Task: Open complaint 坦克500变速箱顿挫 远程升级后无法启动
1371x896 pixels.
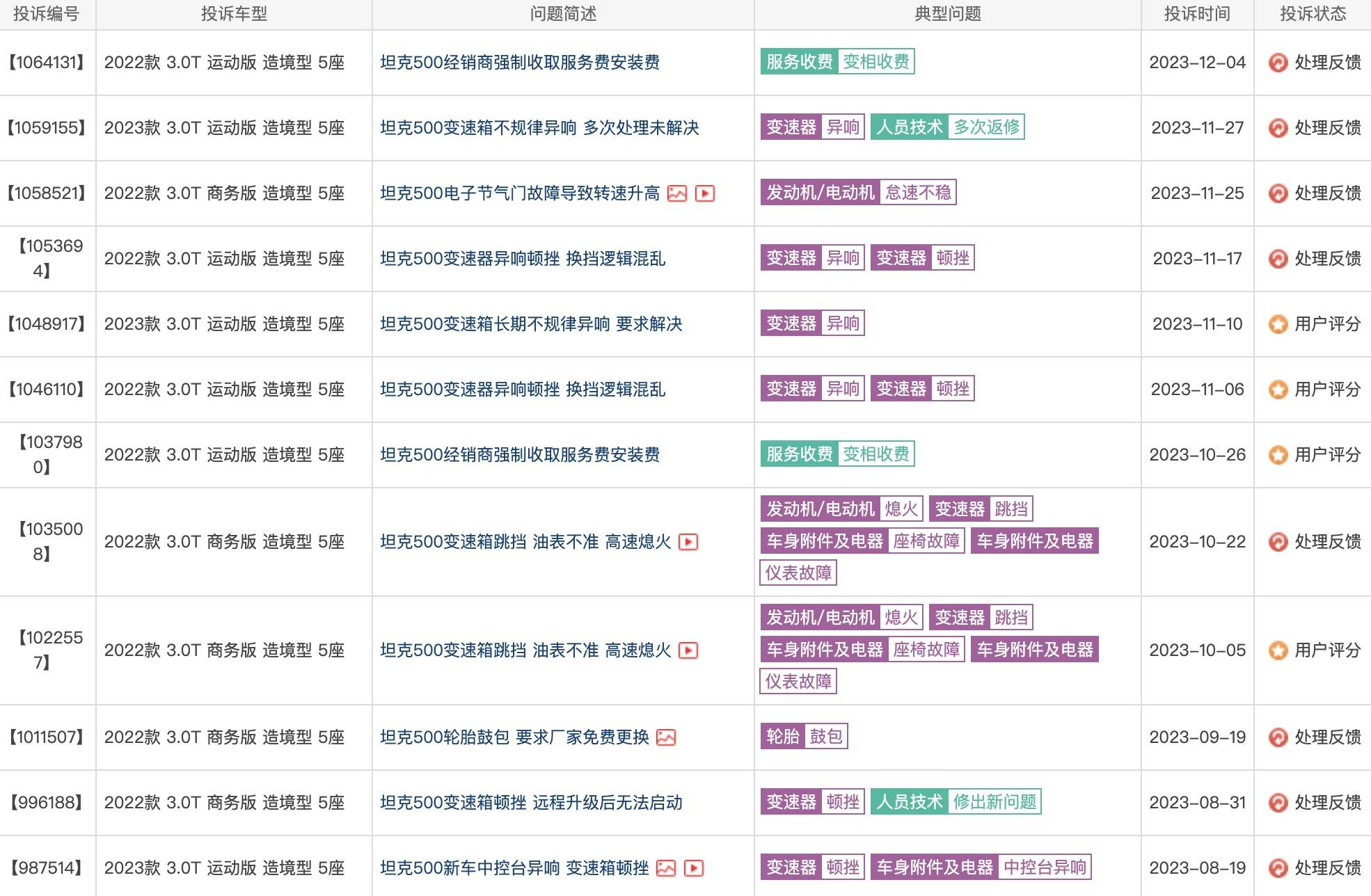Action: click(x=531, y=803)
